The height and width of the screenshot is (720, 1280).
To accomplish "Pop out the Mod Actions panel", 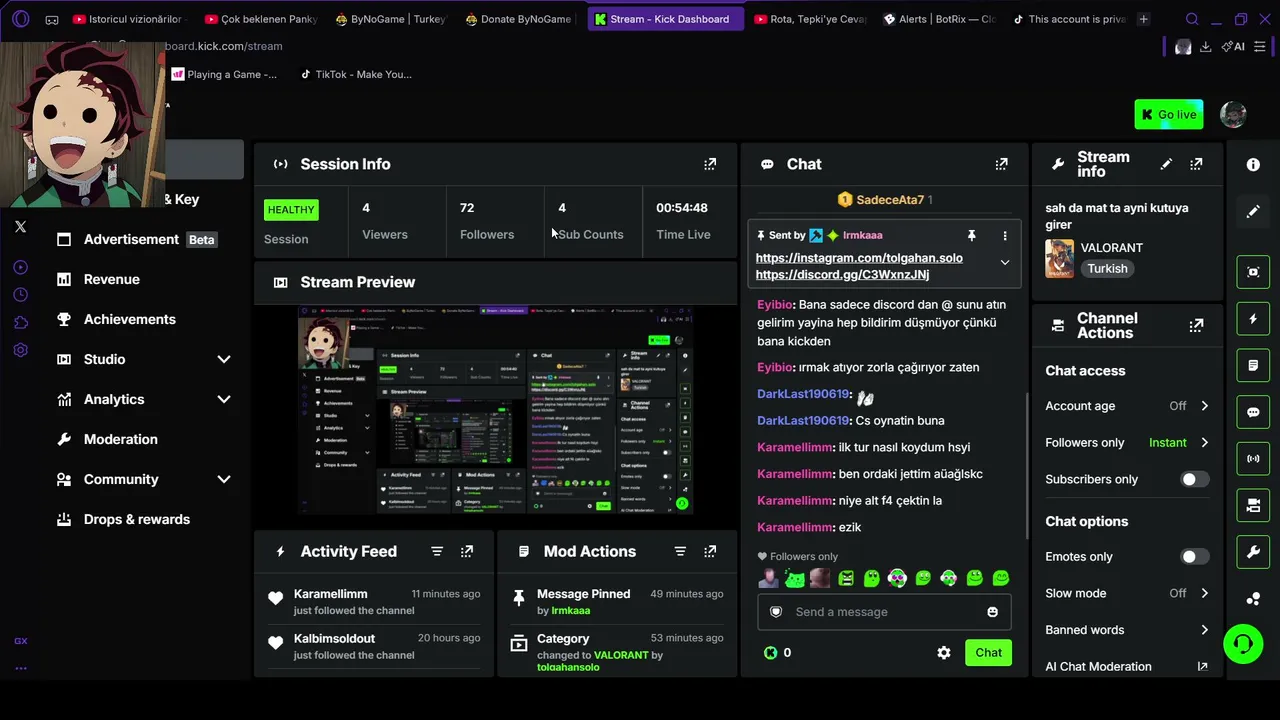I will pyautogui.click(x=710, y=551).
